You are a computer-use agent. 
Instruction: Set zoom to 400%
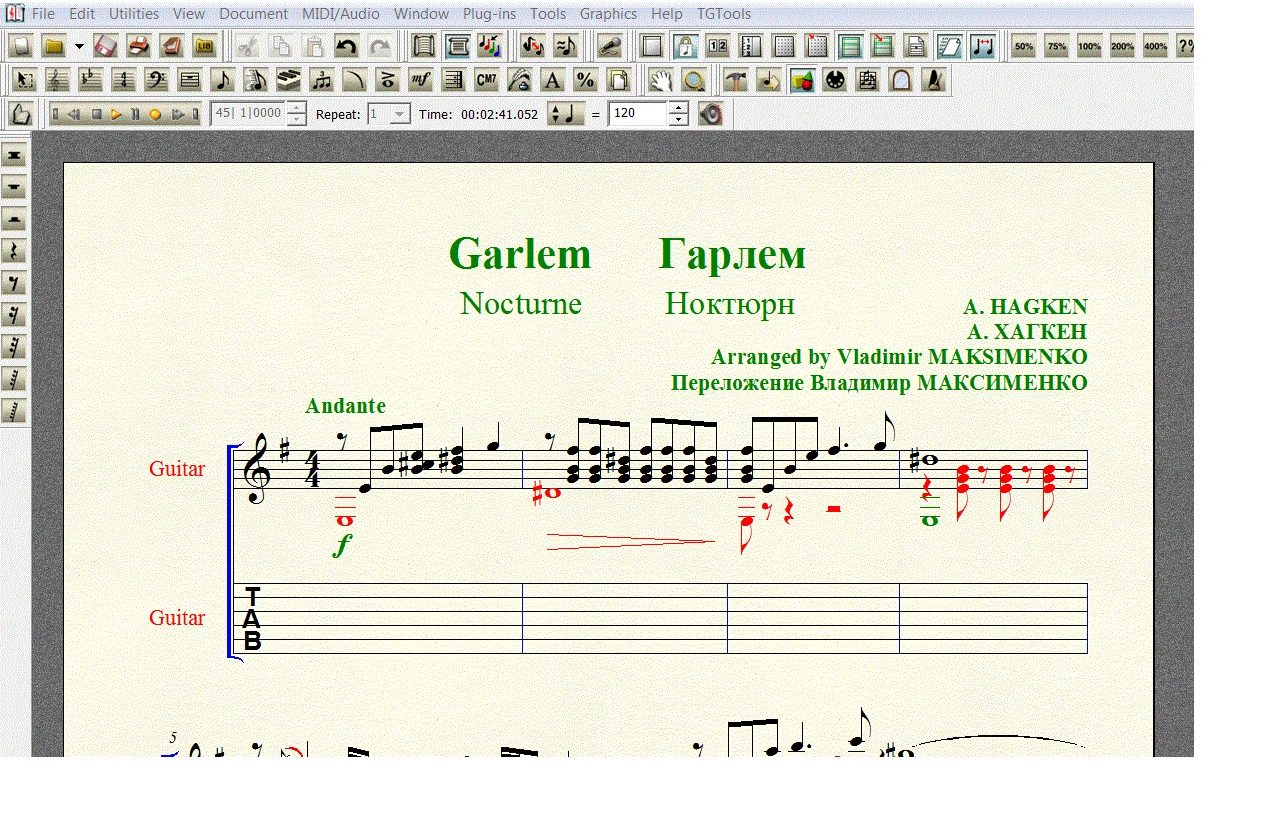pyautogui.click(x=1155, y=46)
